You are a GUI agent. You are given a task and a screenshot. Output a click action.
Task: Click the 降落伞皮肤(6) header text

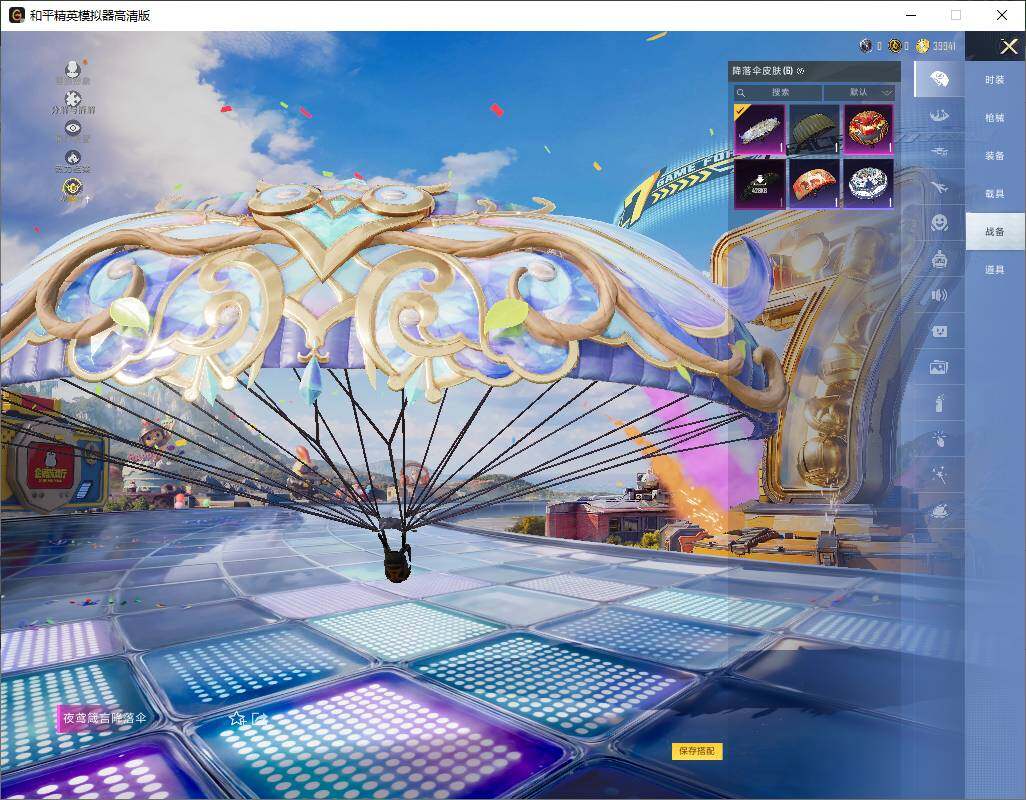(x=762, y=71)
